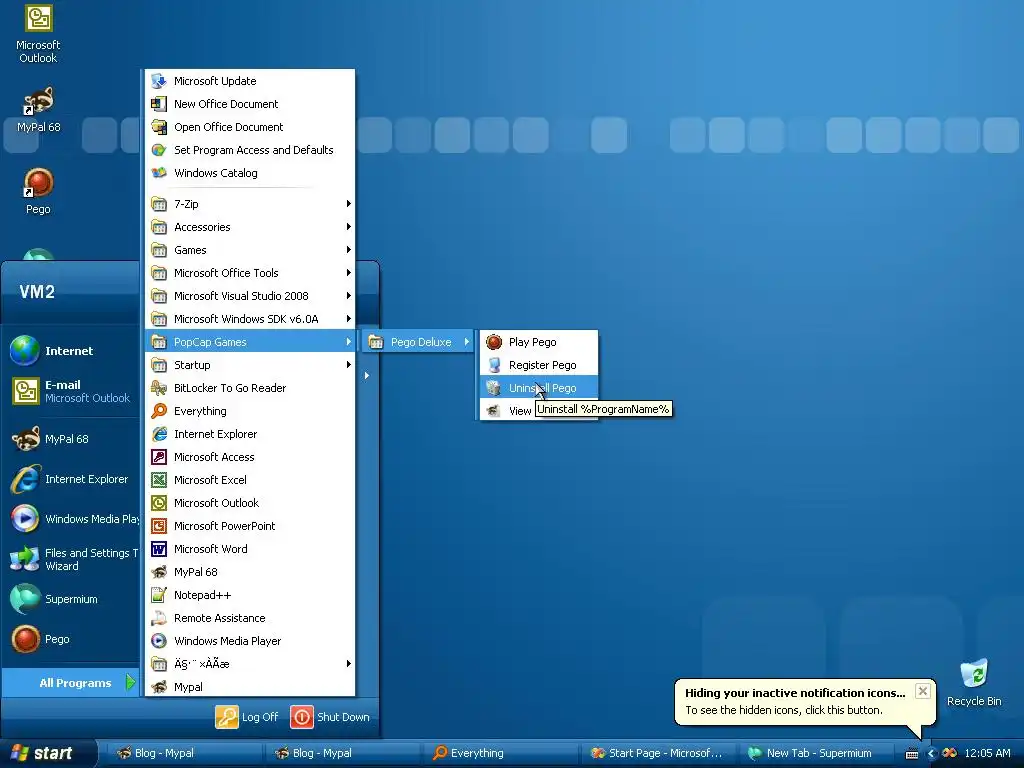
Task: Open Remote Assistance
Action: point(250,618)
